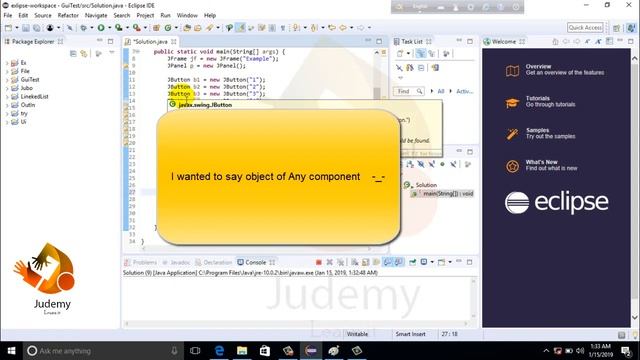Open Microsoft Edge from the taskbar

(x=219, y=351)
